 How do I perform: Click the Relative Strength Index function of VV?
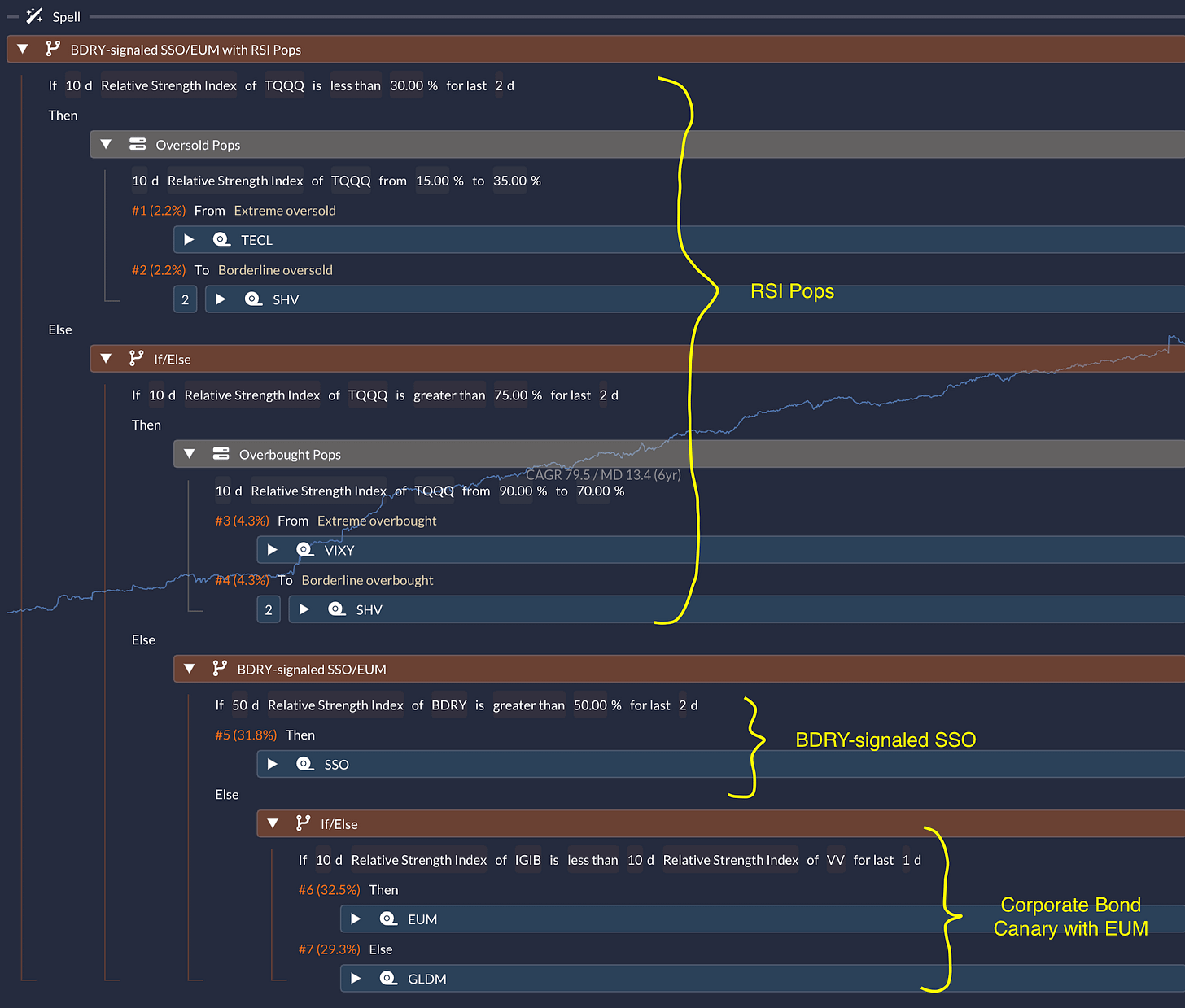(x=730, y=860)
